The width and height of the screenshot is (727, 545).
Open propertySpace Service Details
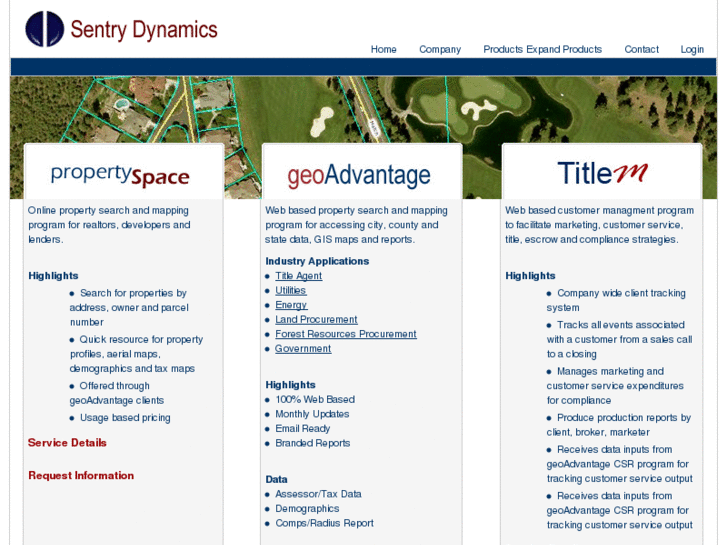point(67,442)
